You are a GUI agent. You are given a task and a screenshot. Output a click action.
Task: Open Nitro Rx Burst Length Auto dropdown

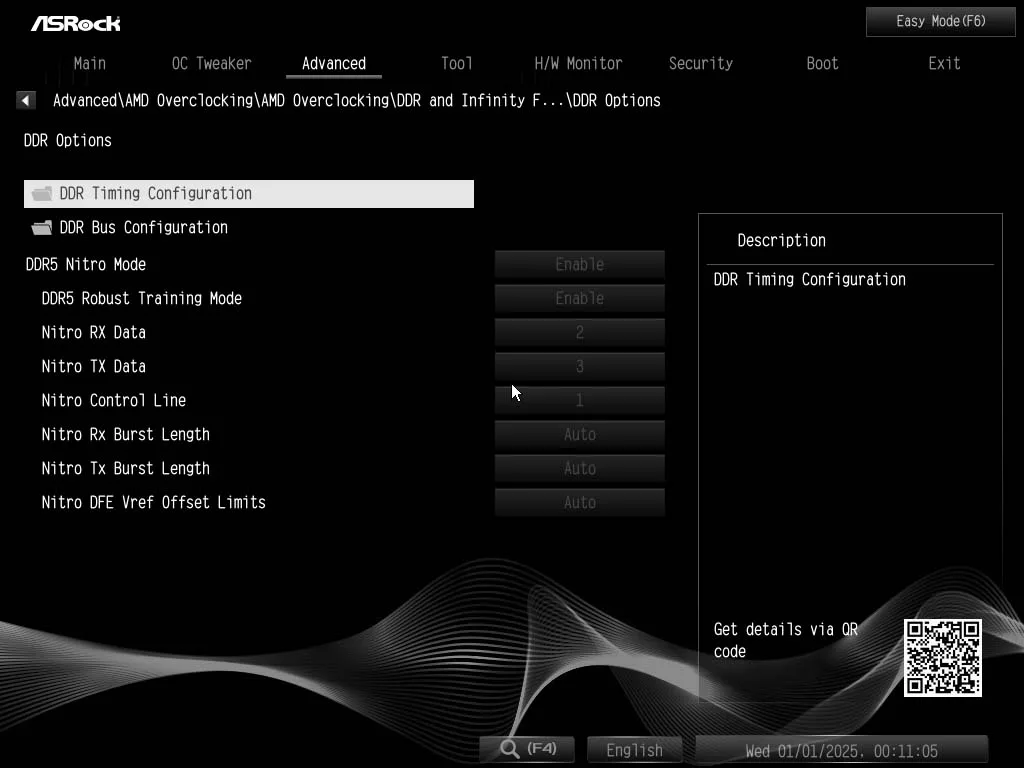(x=579, y=434)
